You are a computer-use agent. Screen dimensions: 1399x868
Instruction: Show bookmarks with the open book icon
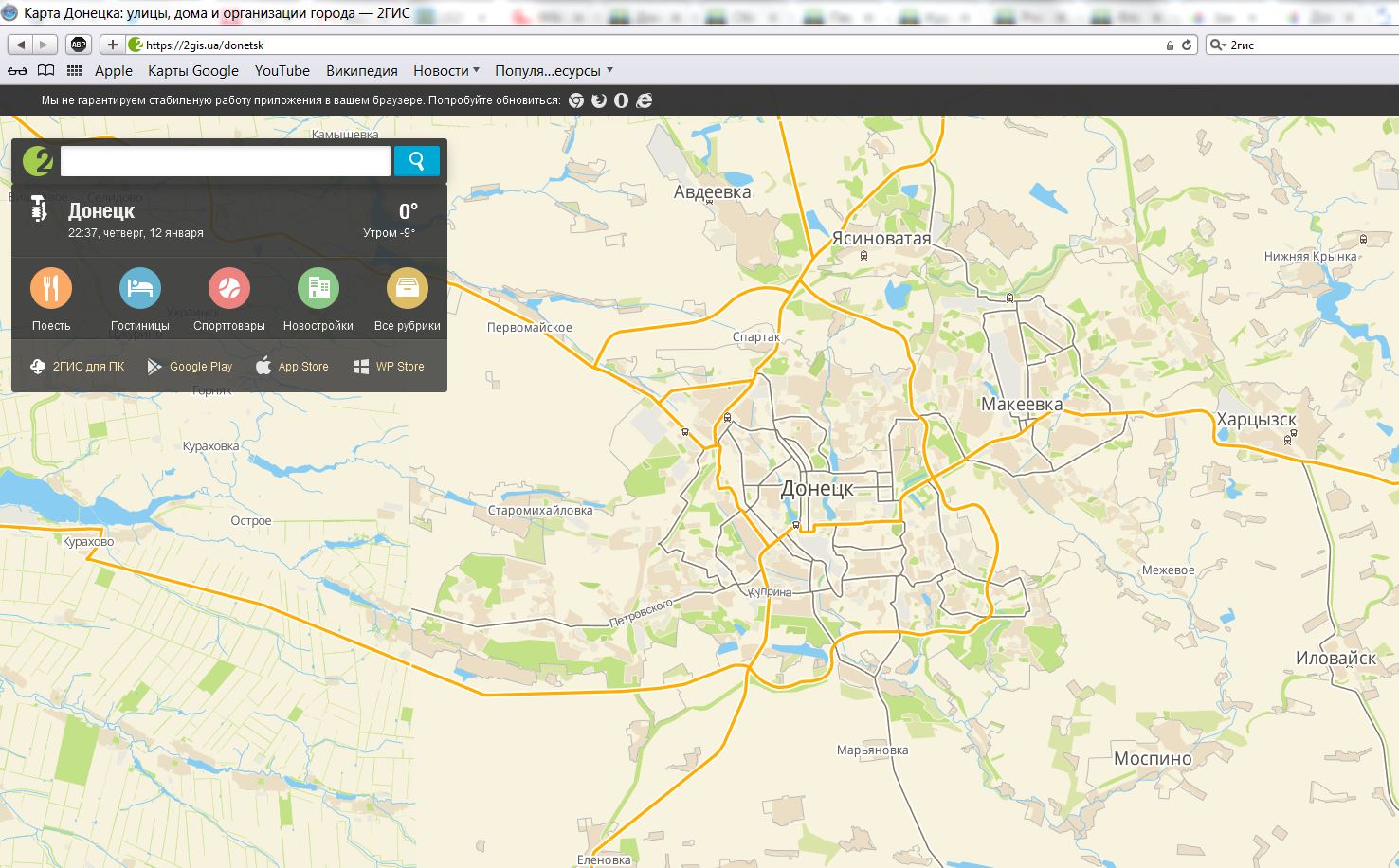pyautogui.click(x=45, y=71)
